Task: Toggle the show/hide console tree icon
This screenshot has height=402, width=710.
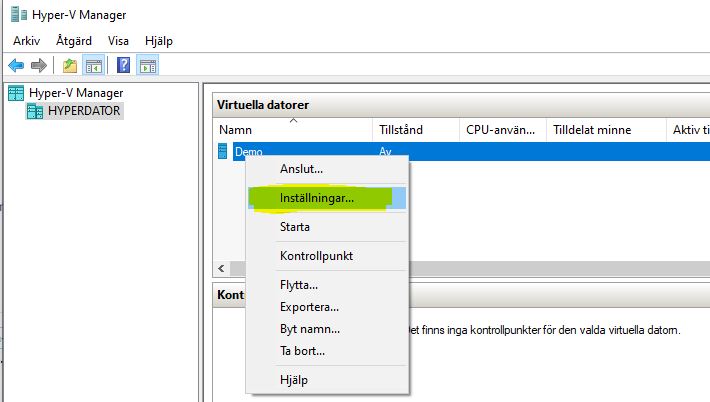Action: pos(94,66)
